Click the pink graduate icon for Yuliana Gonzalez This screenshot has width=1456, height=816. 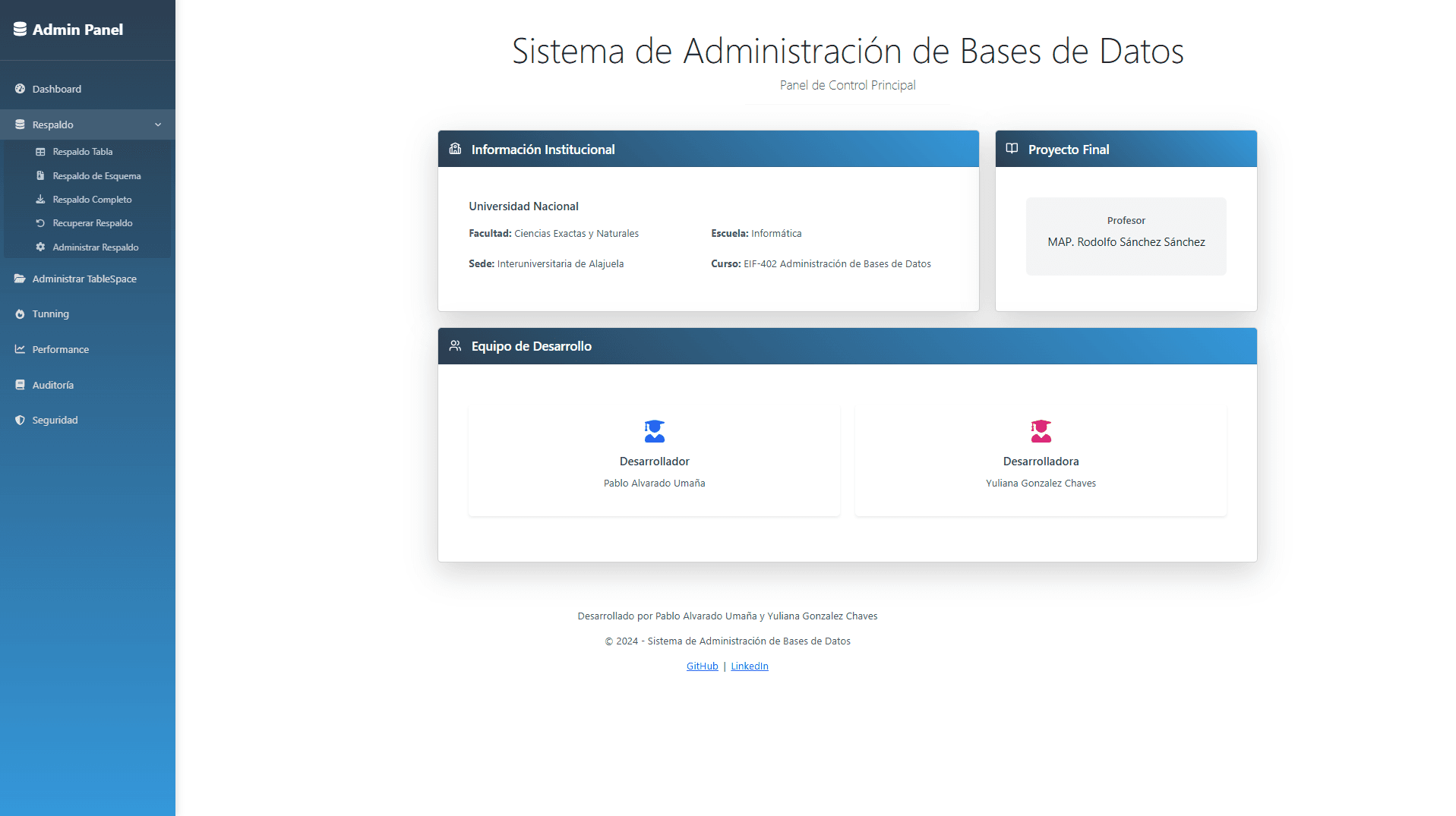pyautogui.click(x=1041, y=431)
